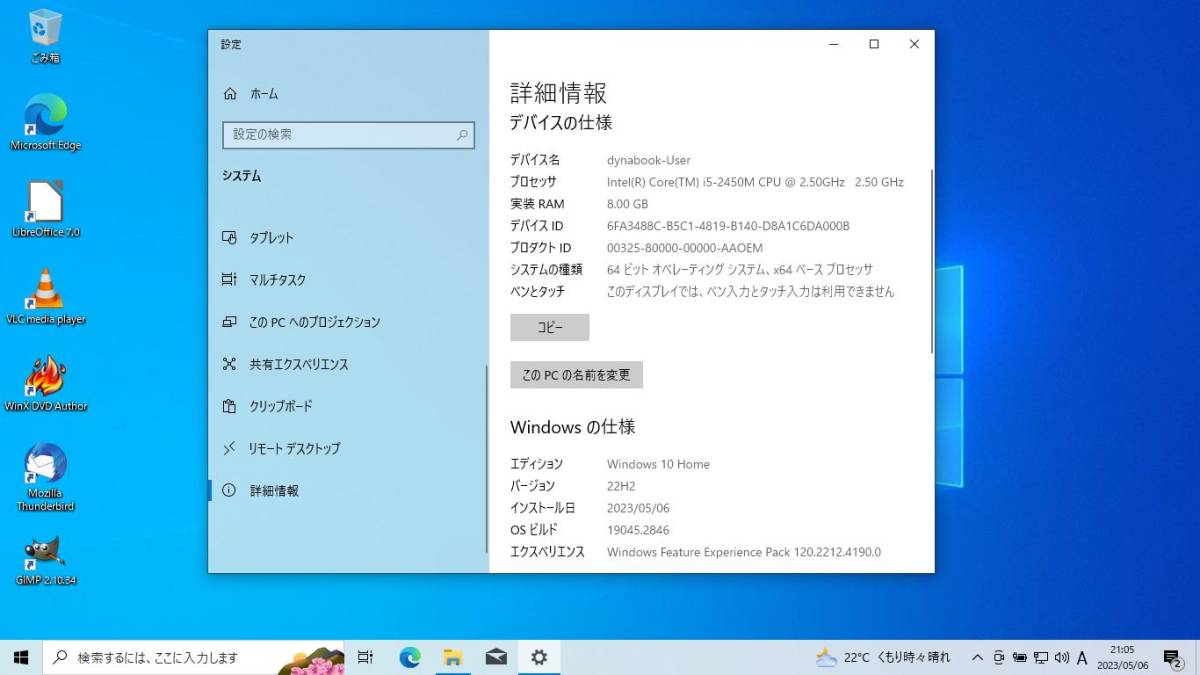Open the volume speaker tray icon
The image size is (1200, 675).
[x=1061, y=657]
